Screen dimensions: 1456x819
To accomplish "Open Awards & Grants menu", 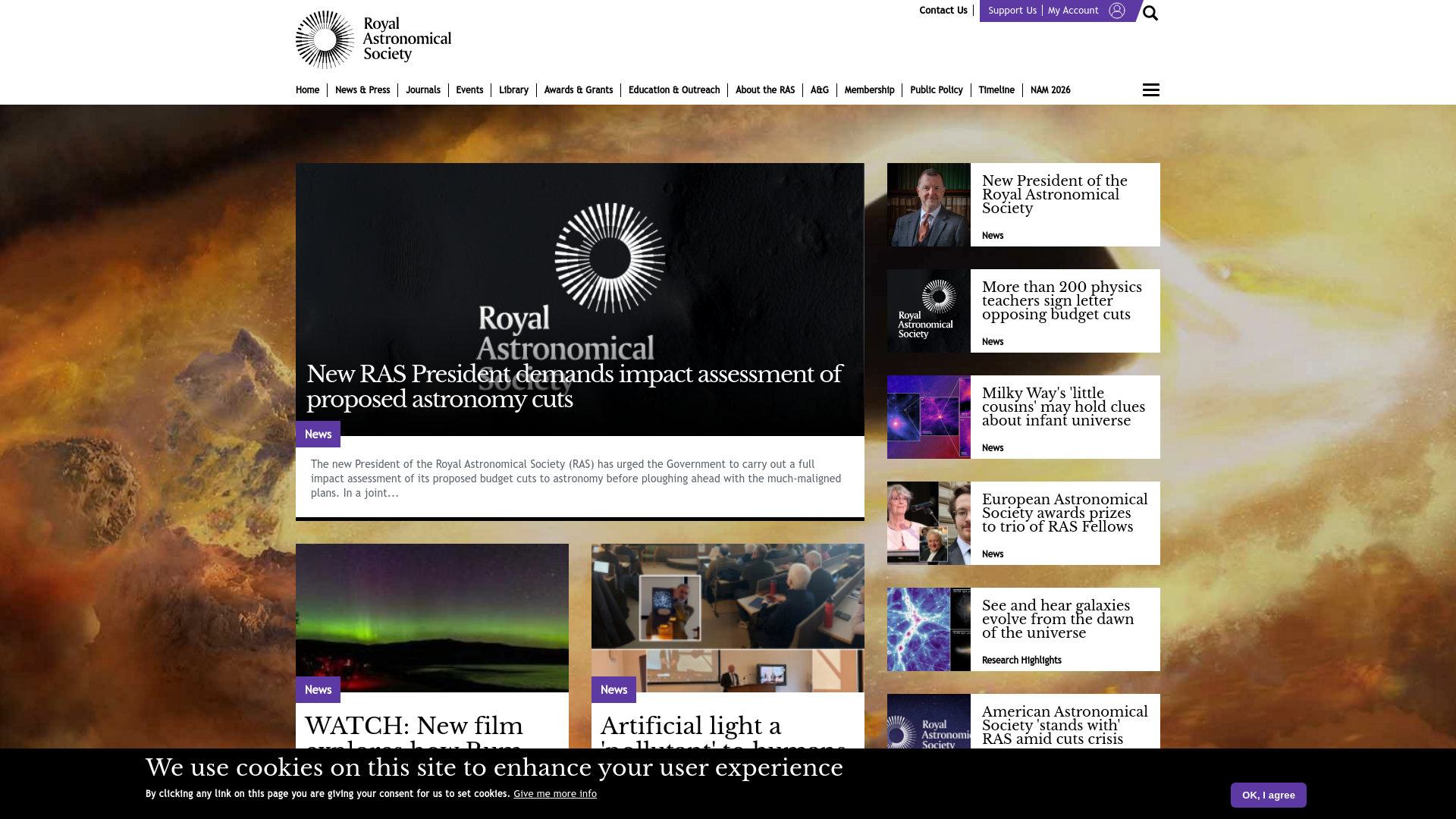I will point(579,90).
